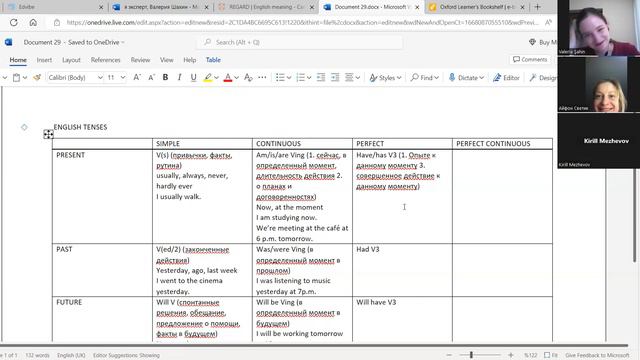Image resolution: width=640 pixels, height=360 pixels.
Task: Apply bulleted list
Action: 280,78
